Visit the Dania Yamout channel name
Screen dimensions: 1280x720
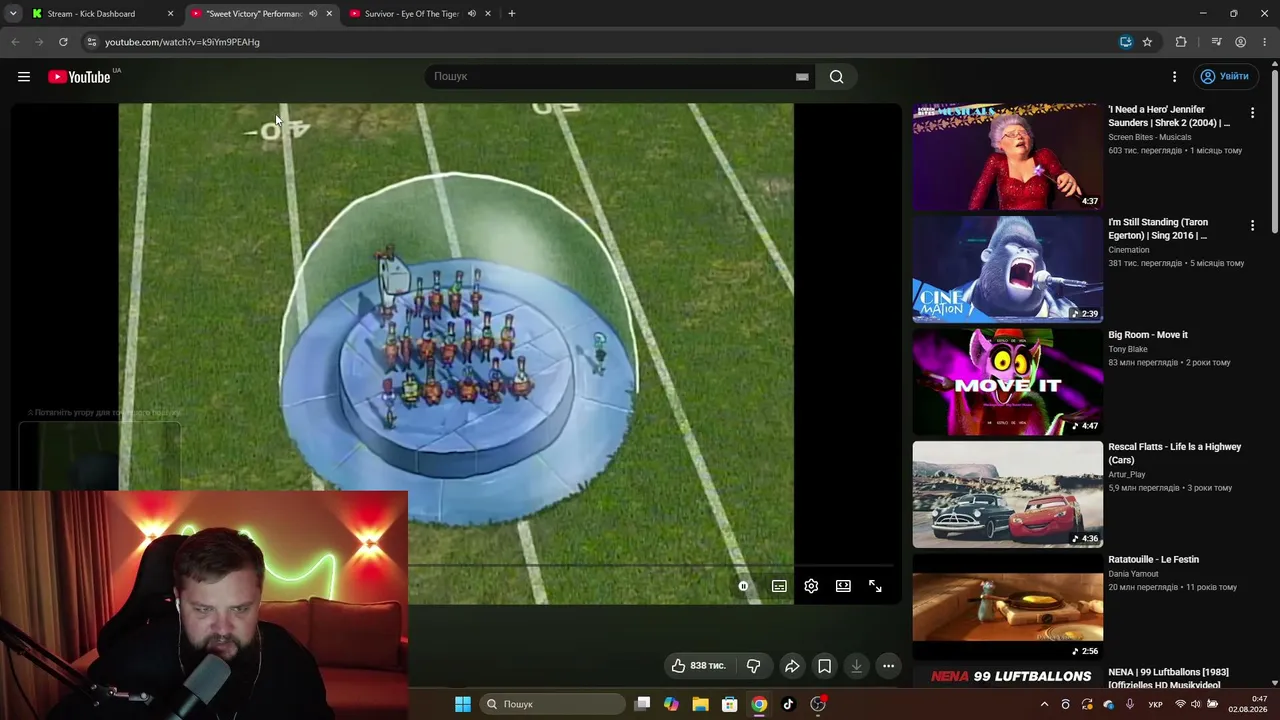pyautogui.click(x=1133, y=574)
